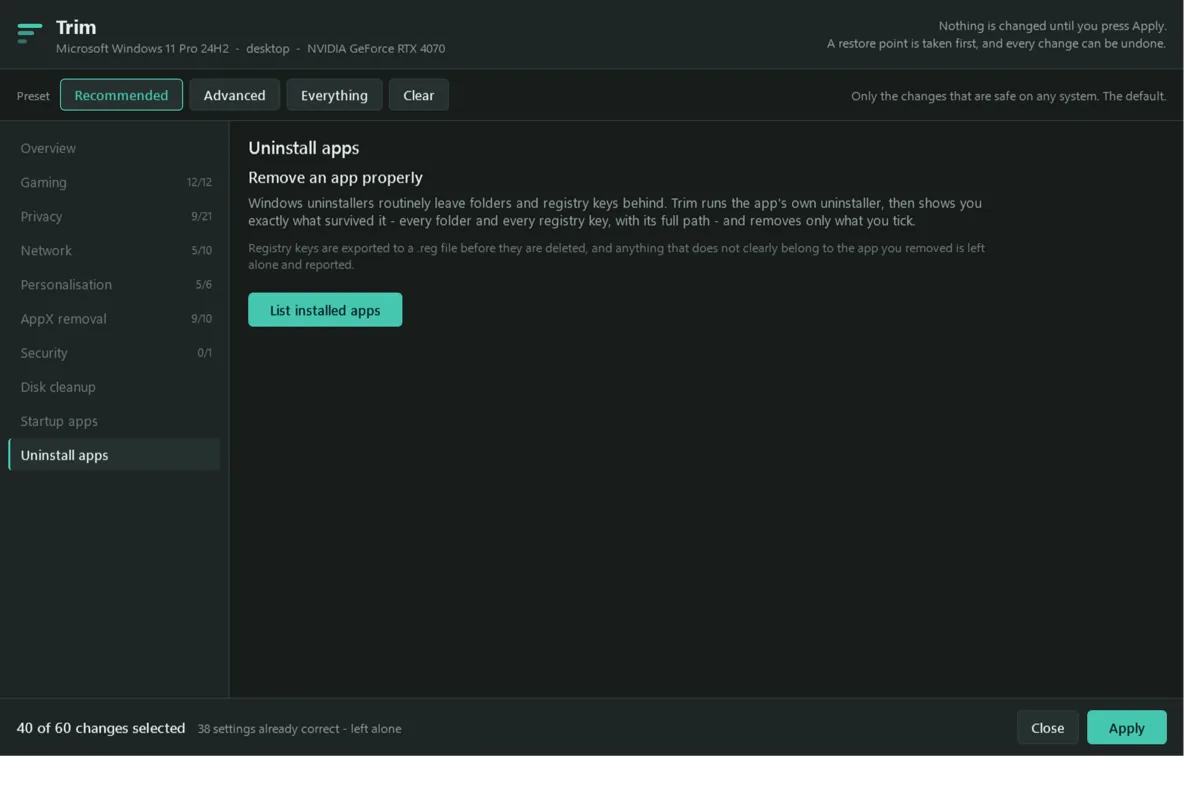Viewport: 1200px width, 796px height.
Task: Click the Trim logo icon
Action: tap(30, 34)
